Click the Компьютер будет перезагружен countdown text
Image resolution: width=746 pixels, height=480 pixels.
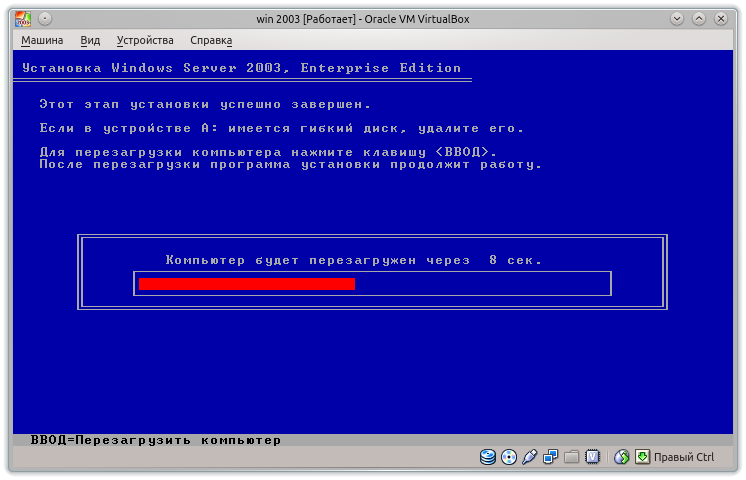pos(353,260)
